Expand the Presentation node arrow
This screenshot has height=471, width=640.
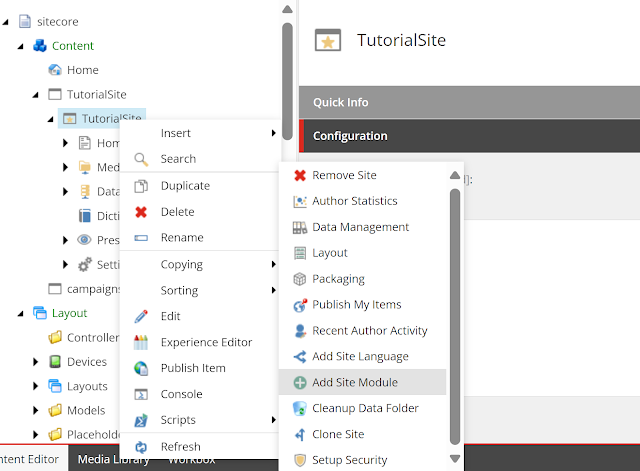[66, 240]
